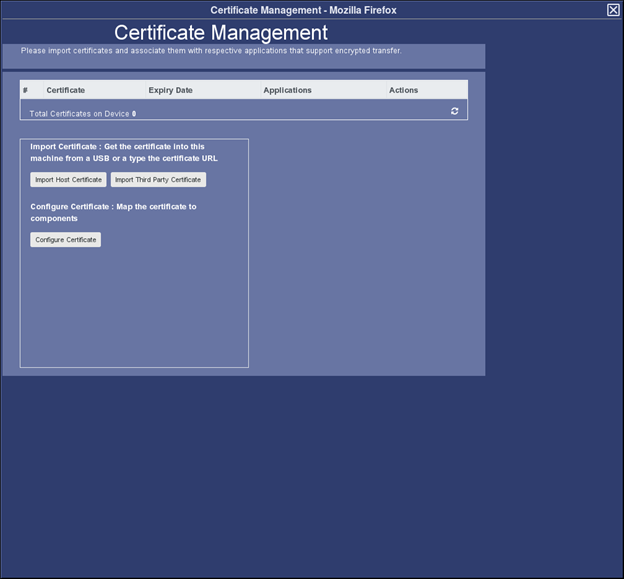Click the Total Certificates on Device label

(x=79, y=114)
